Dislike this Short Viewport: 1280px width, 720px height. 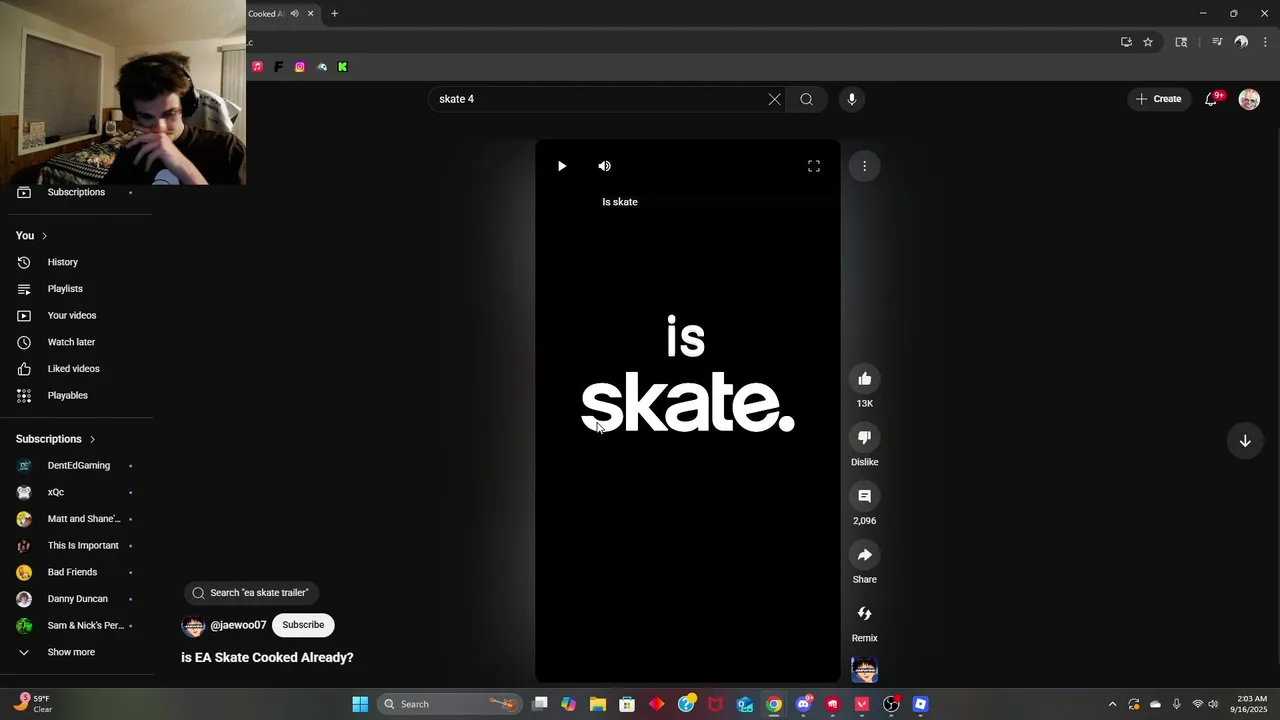[865, 437]
